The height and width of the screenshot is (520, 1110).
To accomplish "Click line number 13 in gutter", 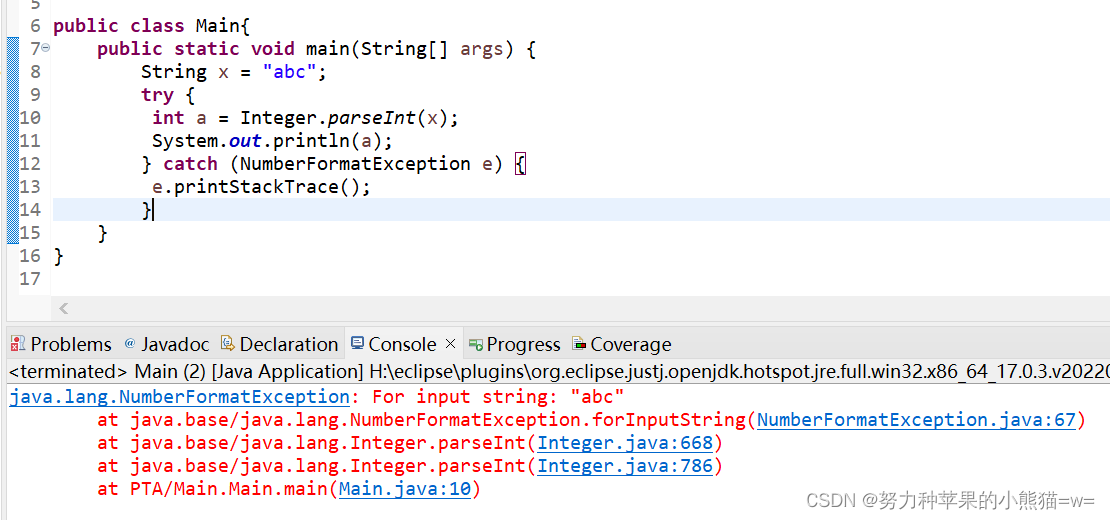I will [30, 187].
